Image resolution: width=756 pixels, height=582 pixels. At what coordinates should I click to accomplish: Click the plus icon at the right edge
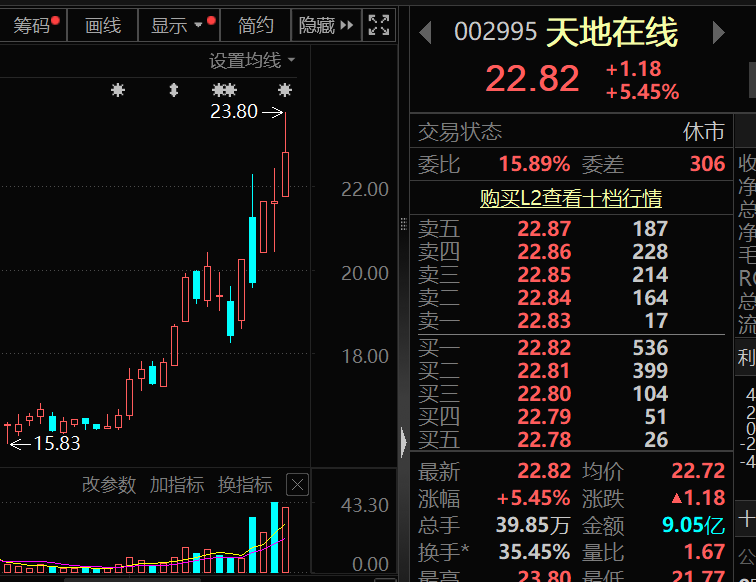coord(746,519)
